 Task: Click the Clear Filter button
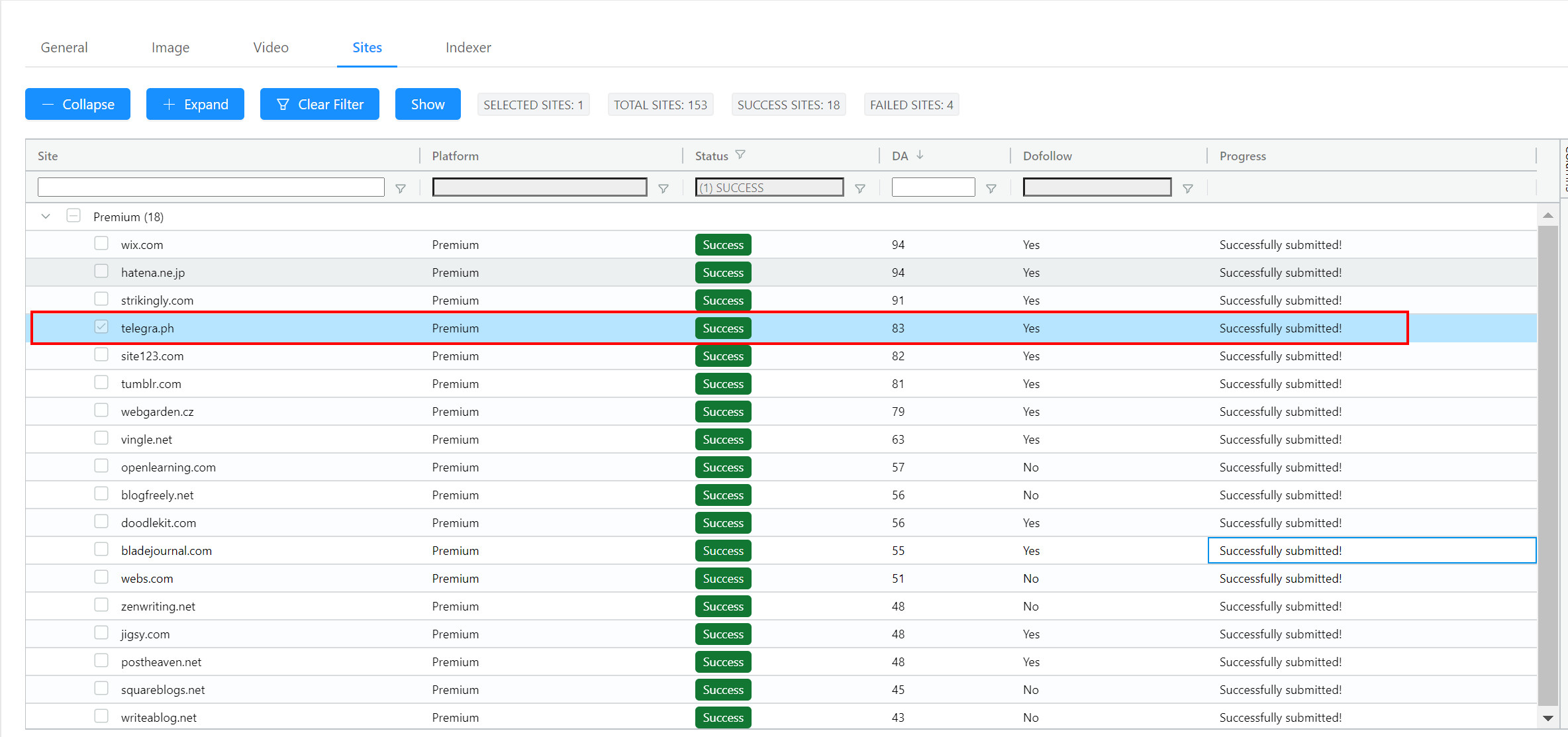tap(320, 104)
